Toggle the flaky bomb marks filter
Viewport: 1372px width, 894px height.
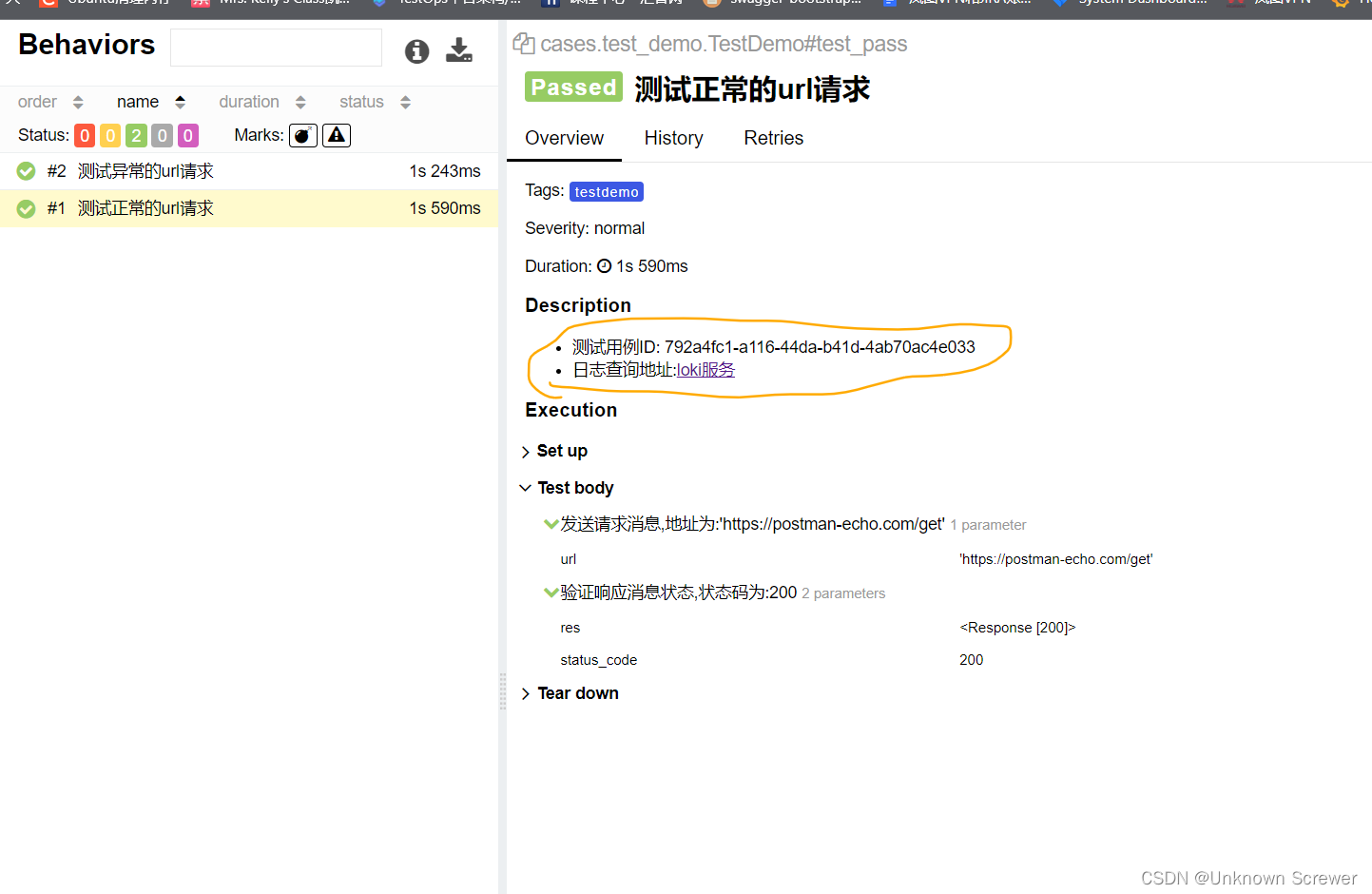click(x=303, y=136)
